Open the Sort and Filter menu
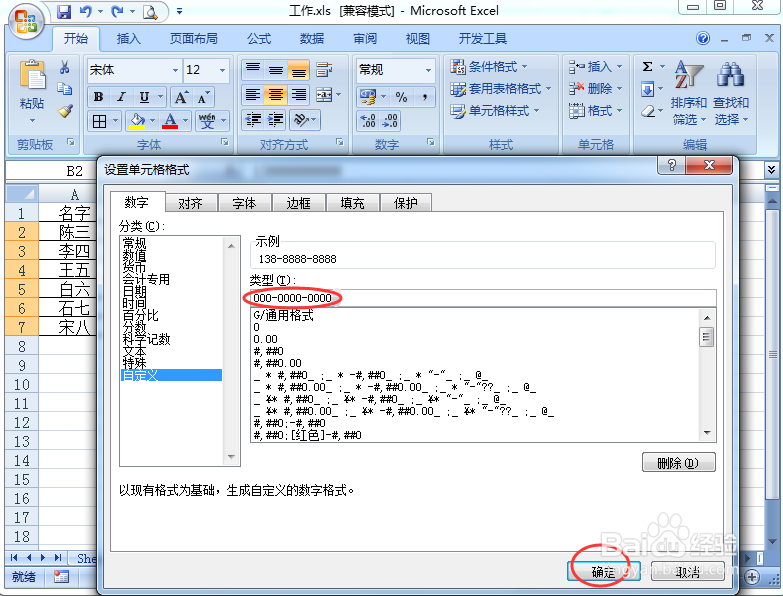 click(x=689, y=94)
